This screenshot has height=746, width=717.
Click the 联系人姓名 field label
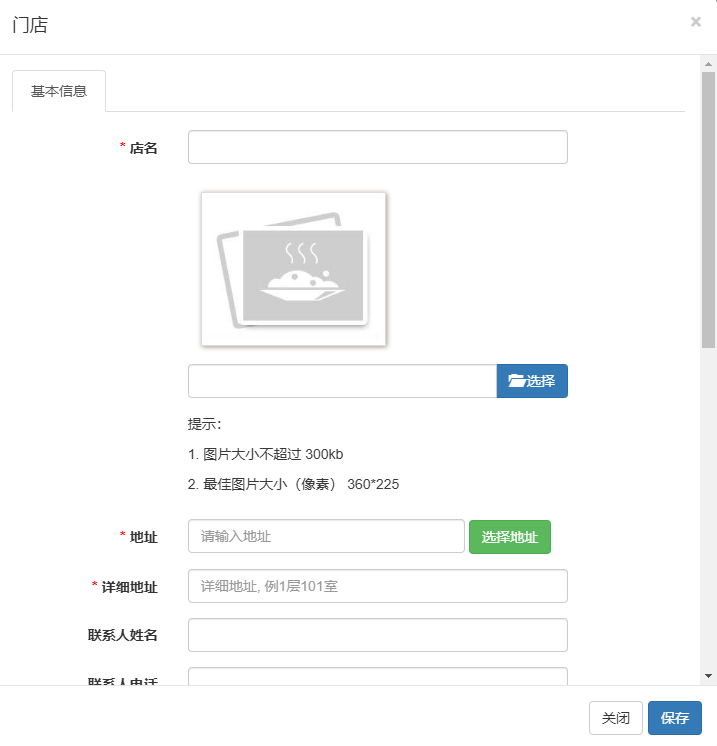click(x=123, y=635)
